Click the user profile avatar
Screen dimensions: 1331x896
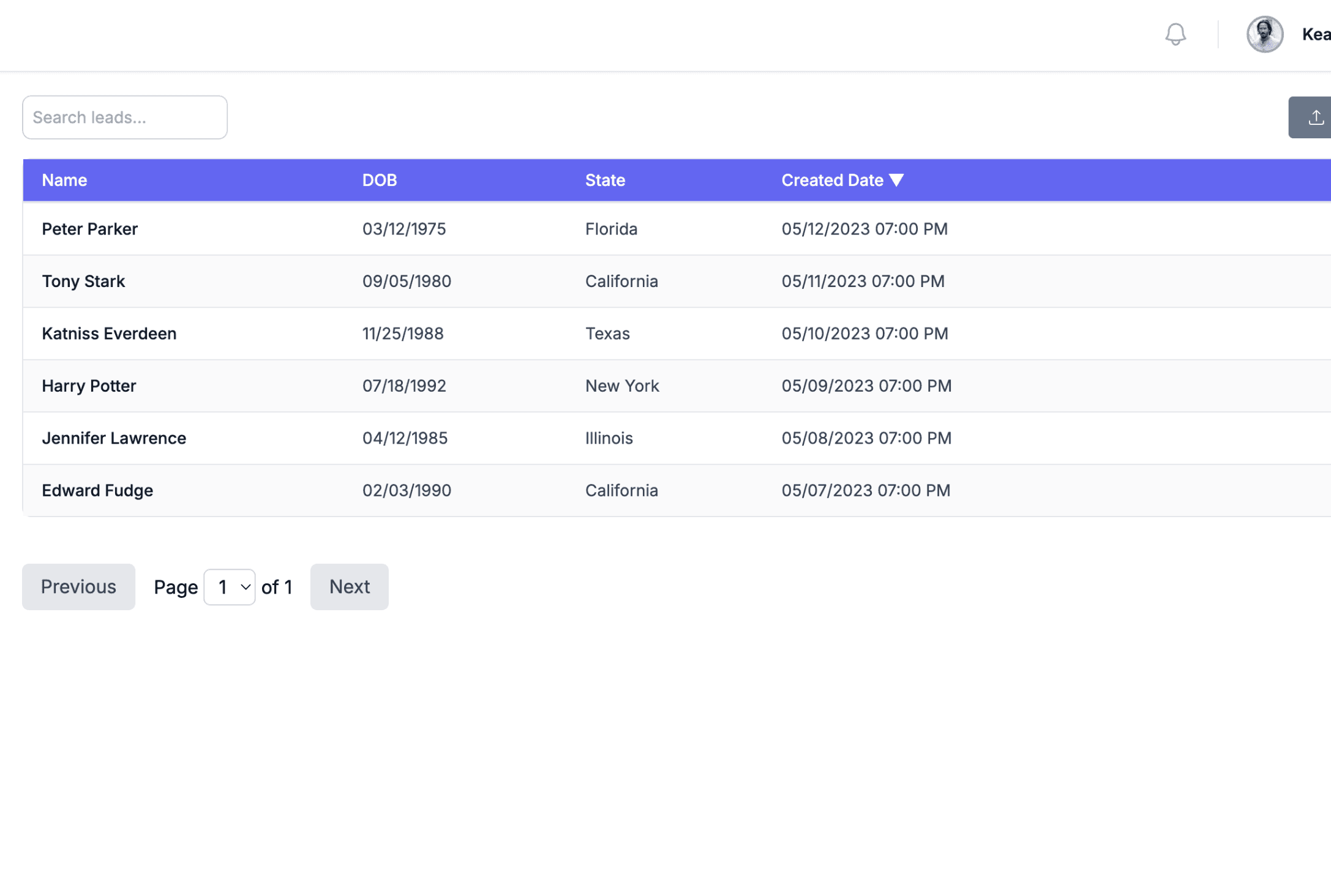pyautogui.click(x=1264, y=34)
